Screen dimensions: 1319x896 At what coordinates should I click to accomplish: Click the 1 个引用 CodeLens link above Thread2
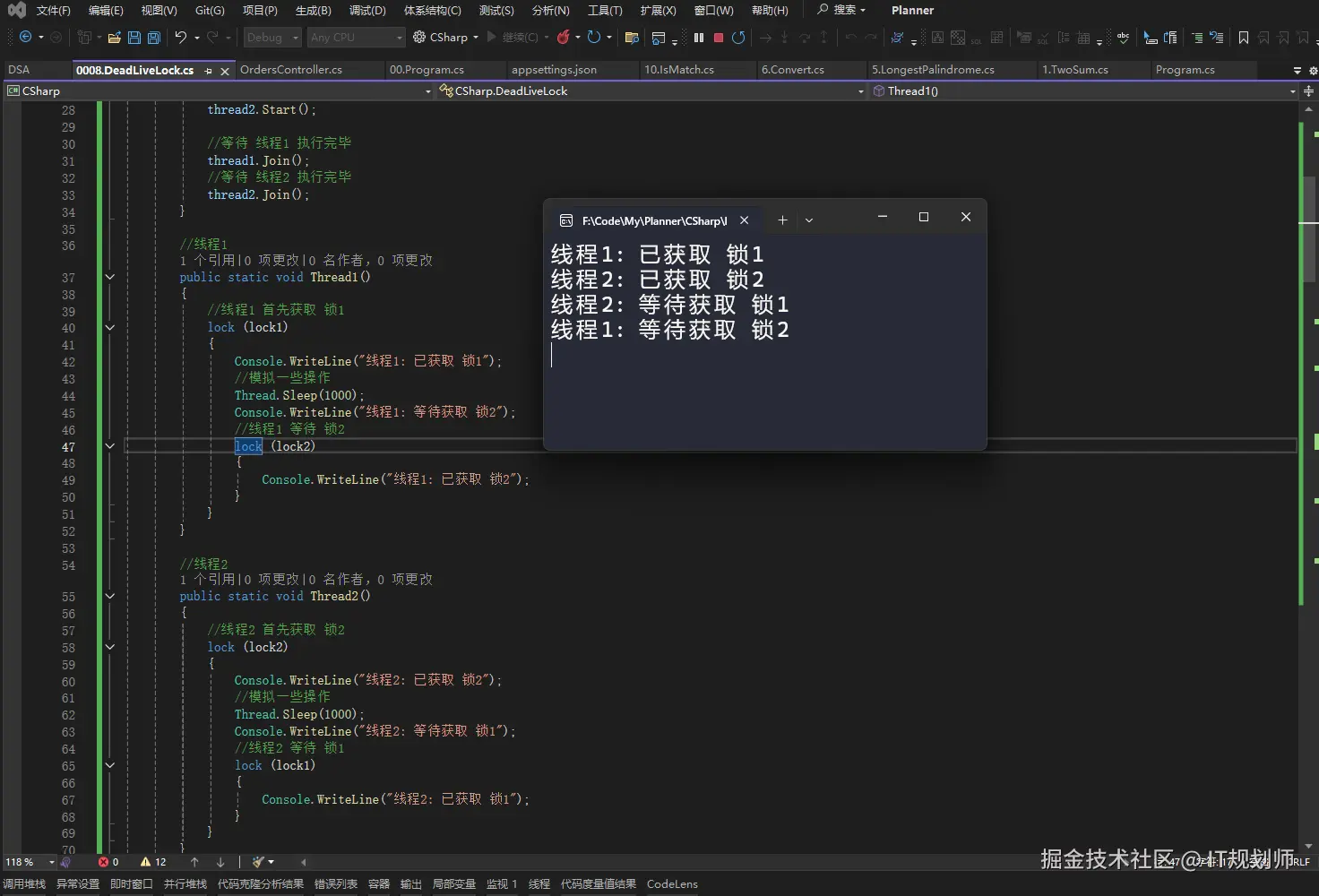(x=207, y=579)
